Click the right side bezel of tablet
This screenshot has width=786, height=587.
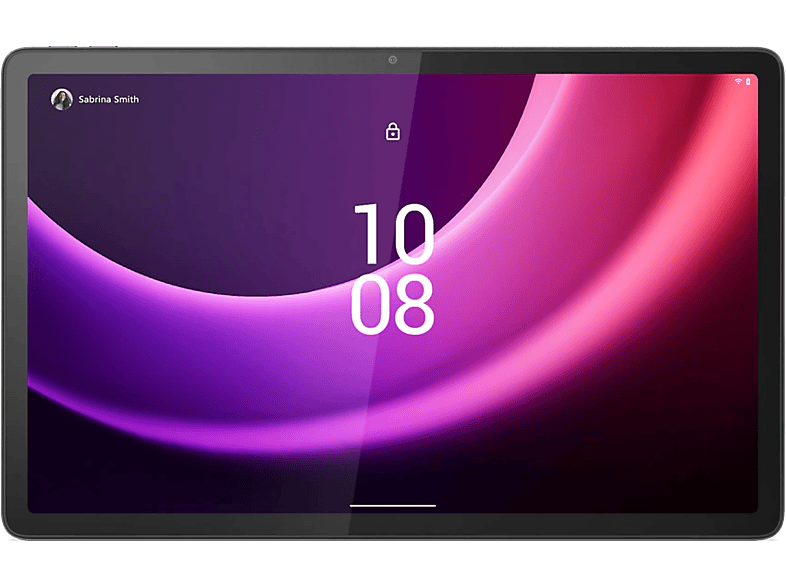(x=770, y=293)
